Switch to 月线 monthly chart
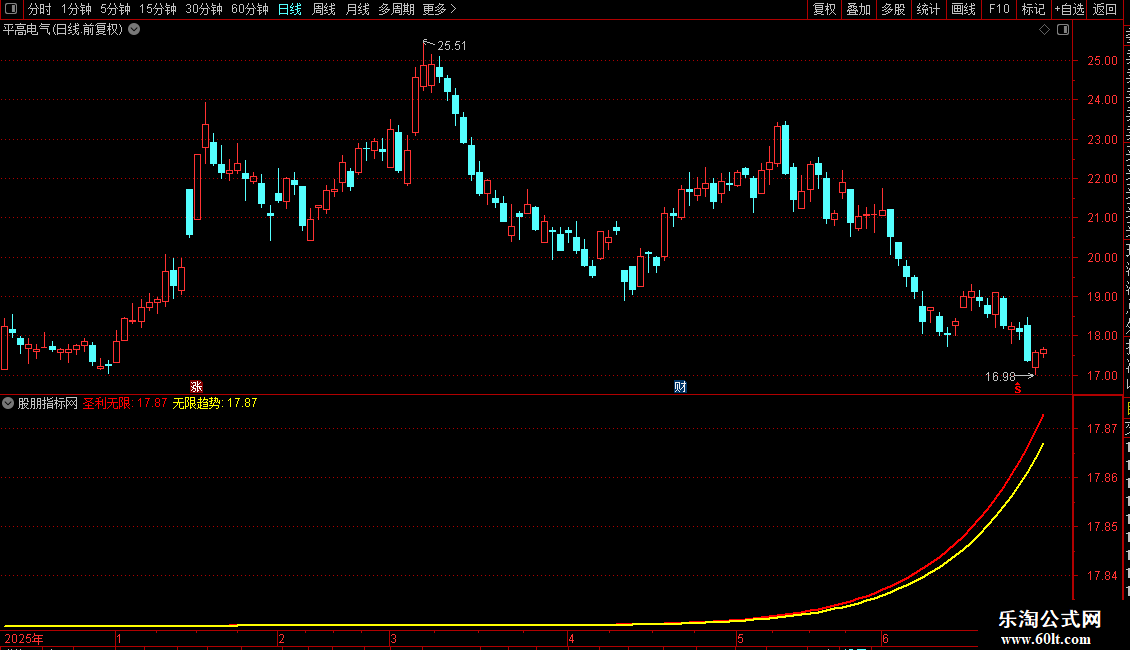Viewport: 1130px width, 650px height. coord(357,9)
